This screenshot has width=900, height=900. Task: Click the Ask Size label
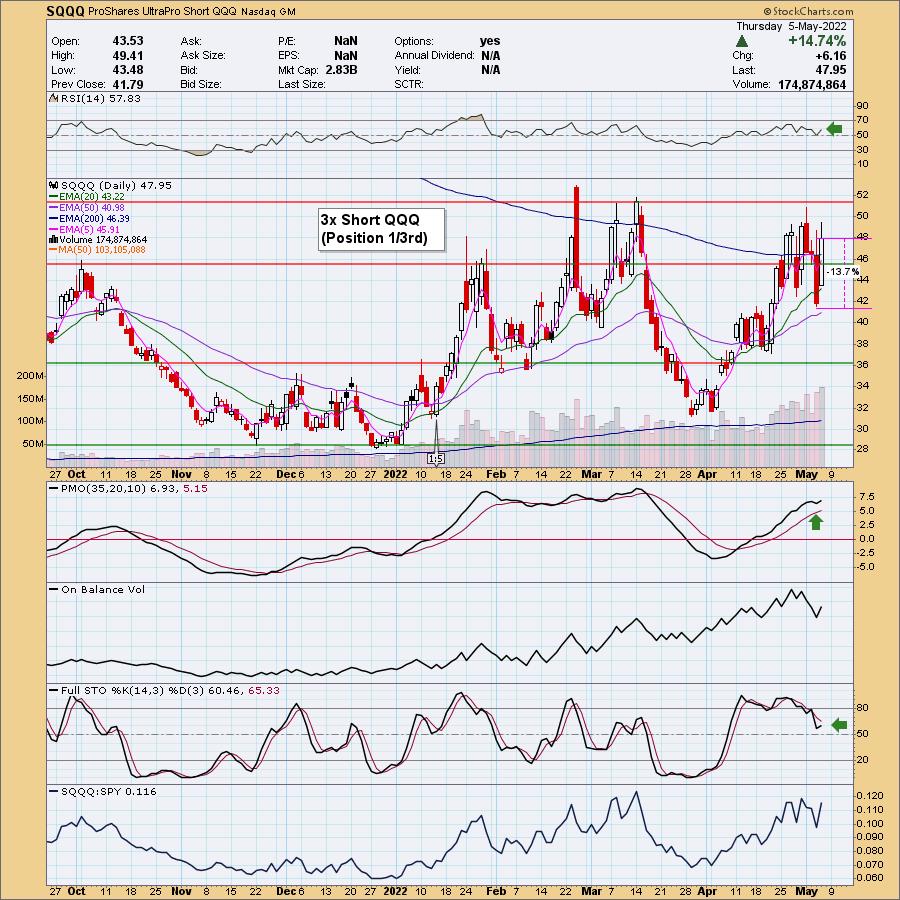pyautogui.click(x=203, y=56)
